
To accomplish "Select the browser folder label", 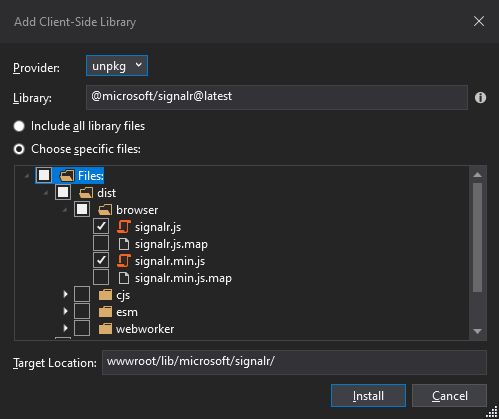I will point(137,210).
